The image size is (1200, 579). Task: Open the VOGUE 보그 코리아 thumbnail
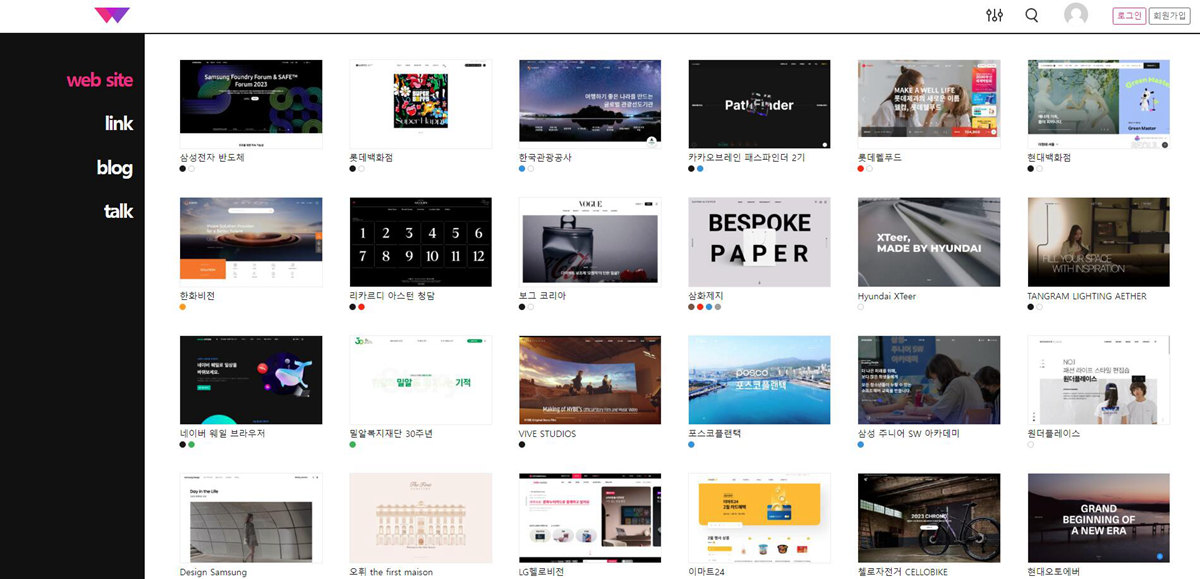pos(590,242)
